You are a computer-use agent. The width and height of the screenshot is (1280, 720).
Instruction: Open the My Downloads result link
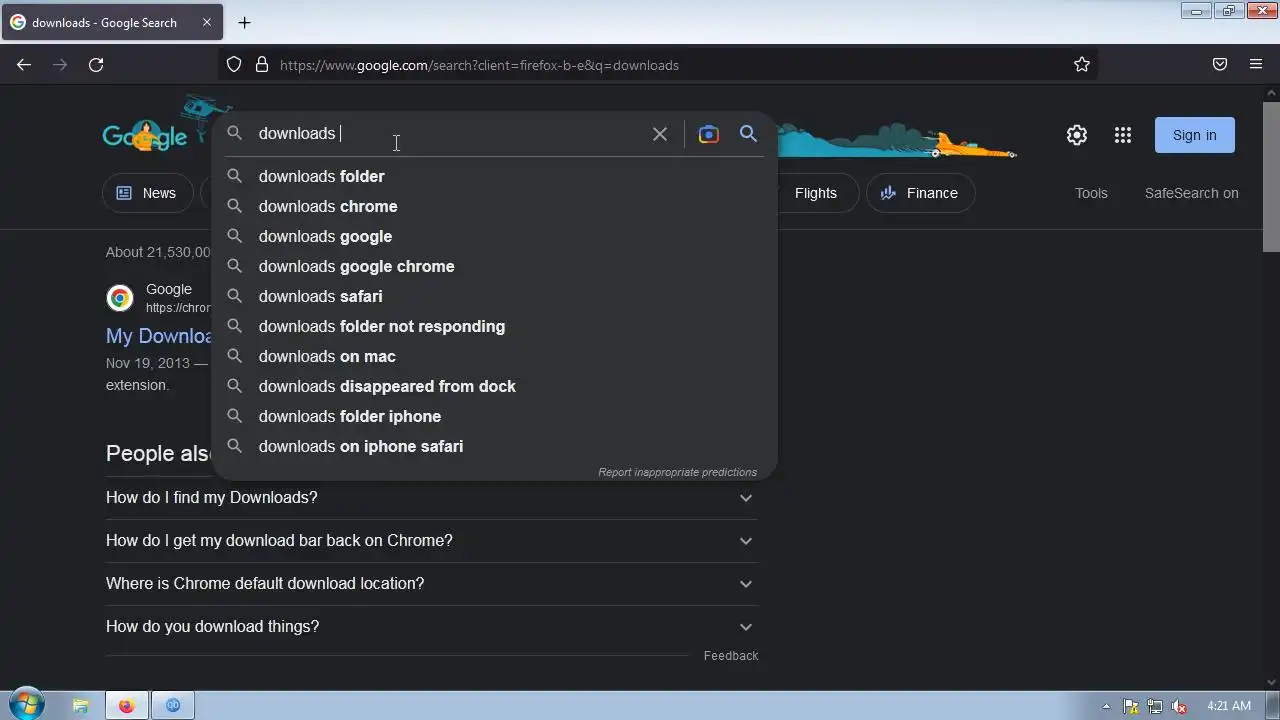pos(159,336)
